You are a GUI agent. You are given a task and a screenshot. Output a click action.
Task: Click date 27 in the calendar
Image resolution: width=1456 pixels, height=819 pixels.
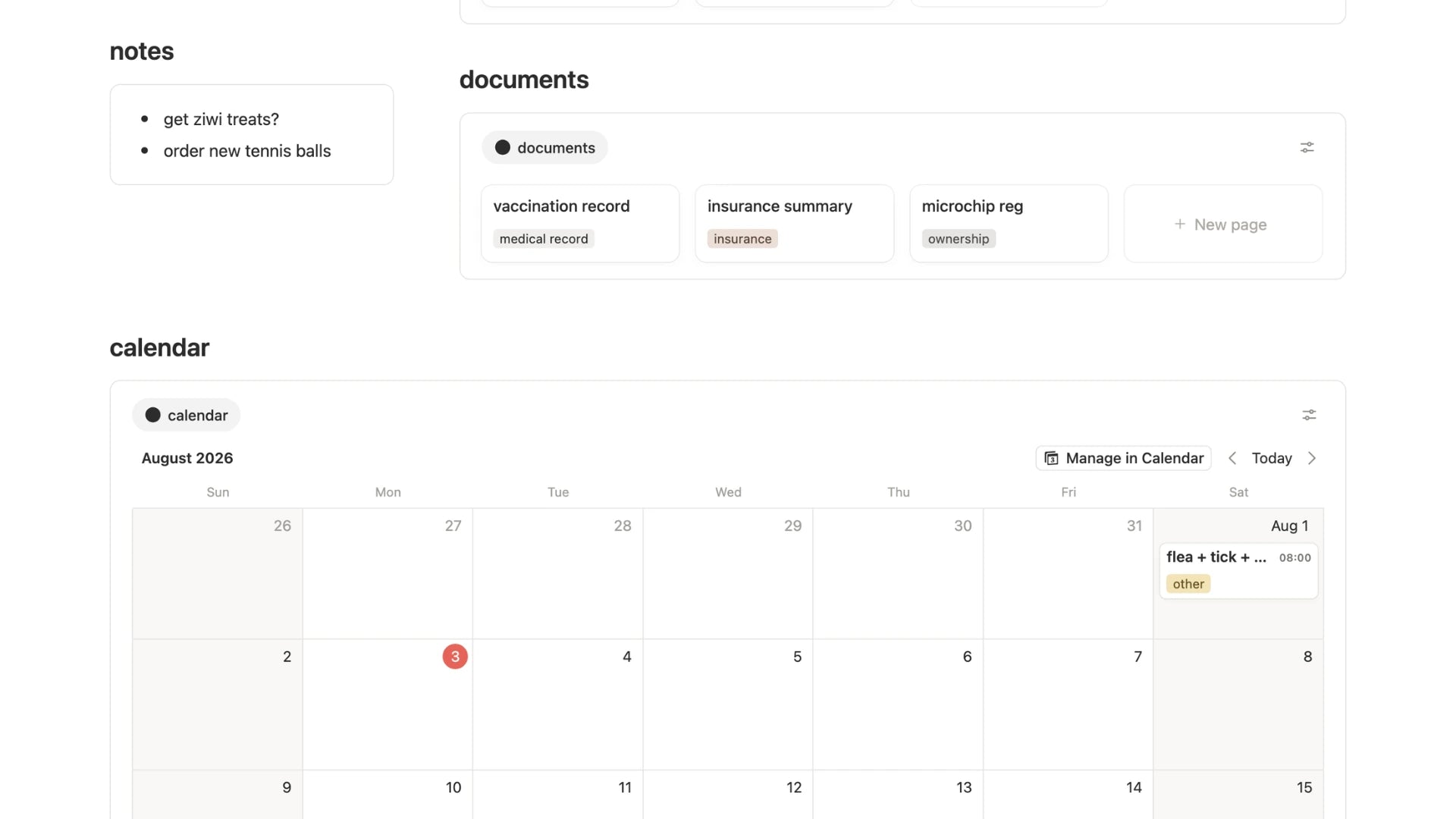[x=453, y=526]
